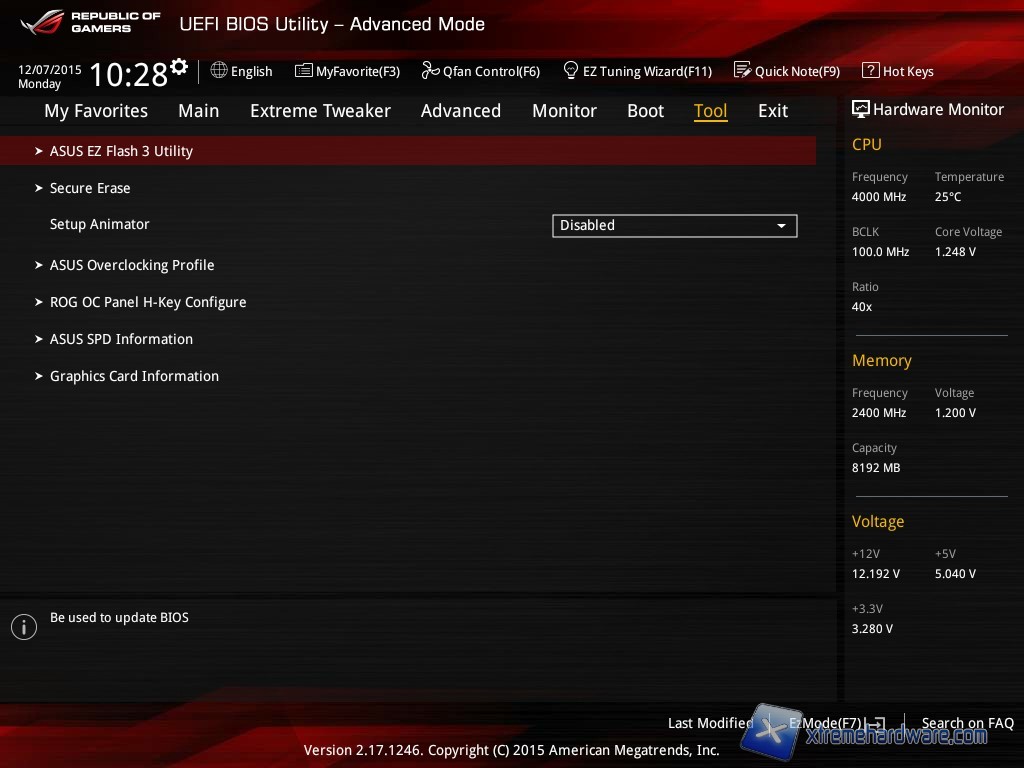Open Qfan Control fan icon
The width and height of the screenshot is (1024, 768).
[430, 70]
